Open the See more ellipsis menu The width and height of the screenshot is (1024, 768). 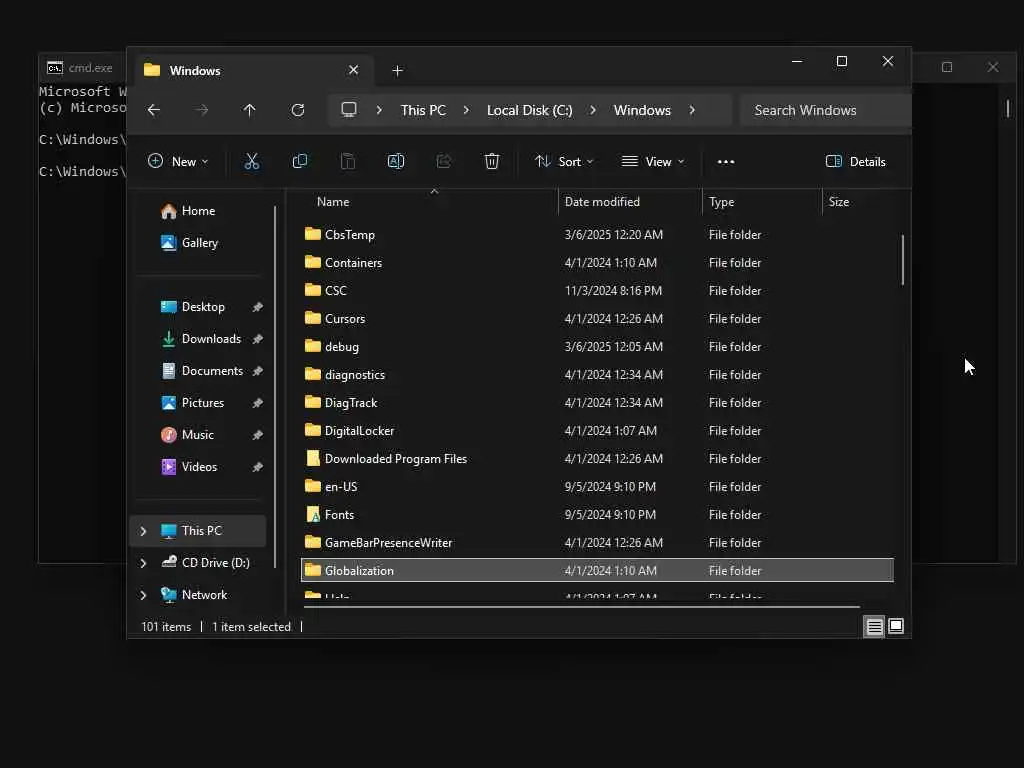coord(726,162)
